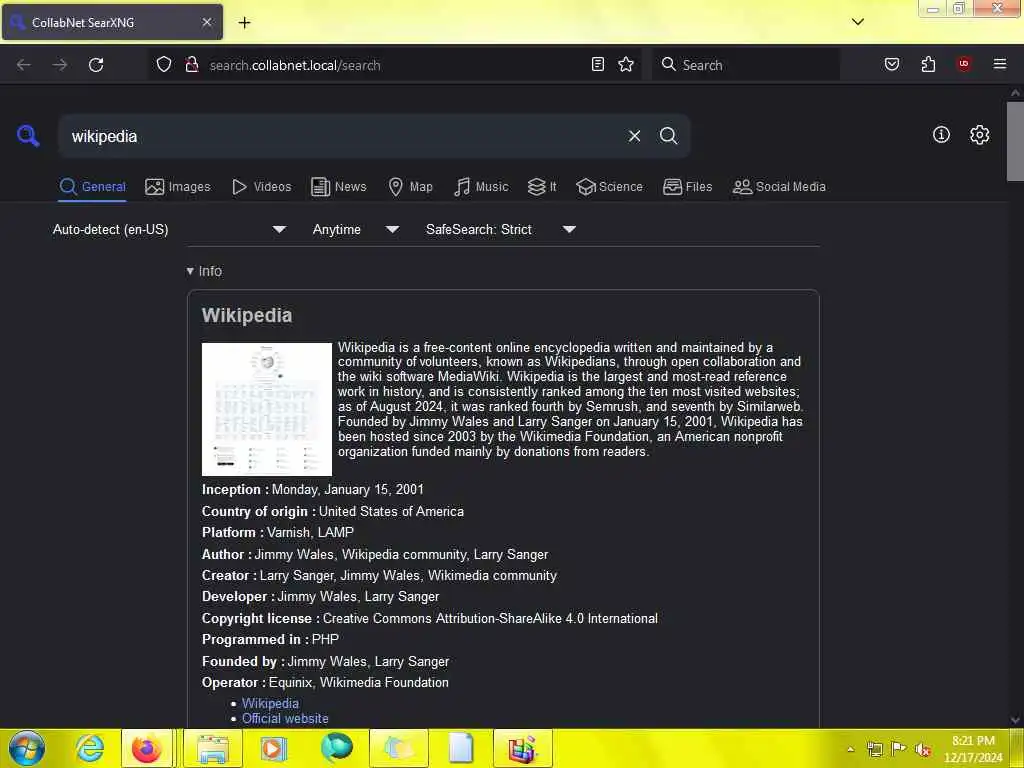Click the Firefox toolbar Search box

pos(746,65)
